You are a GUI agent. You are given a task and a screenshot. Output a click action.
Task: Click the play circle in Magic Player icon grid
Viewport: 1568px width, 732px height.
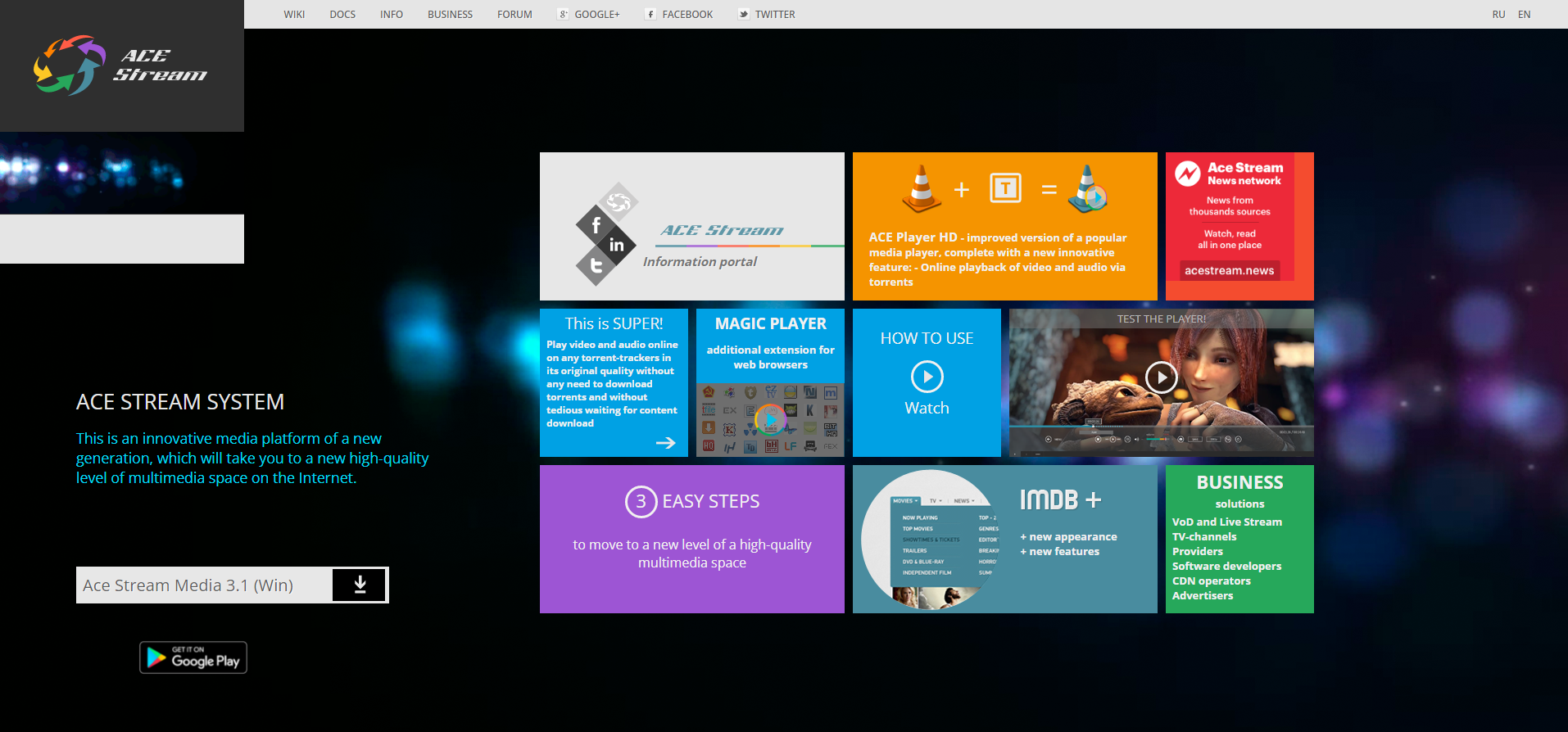pos(770,420)
